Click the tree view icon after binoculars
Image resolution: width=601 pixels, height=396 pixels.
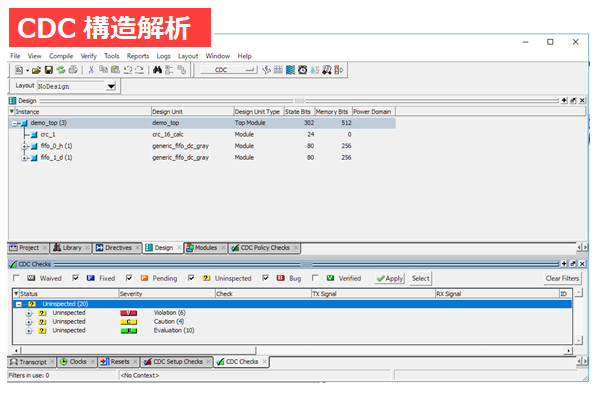pos(169,70)
